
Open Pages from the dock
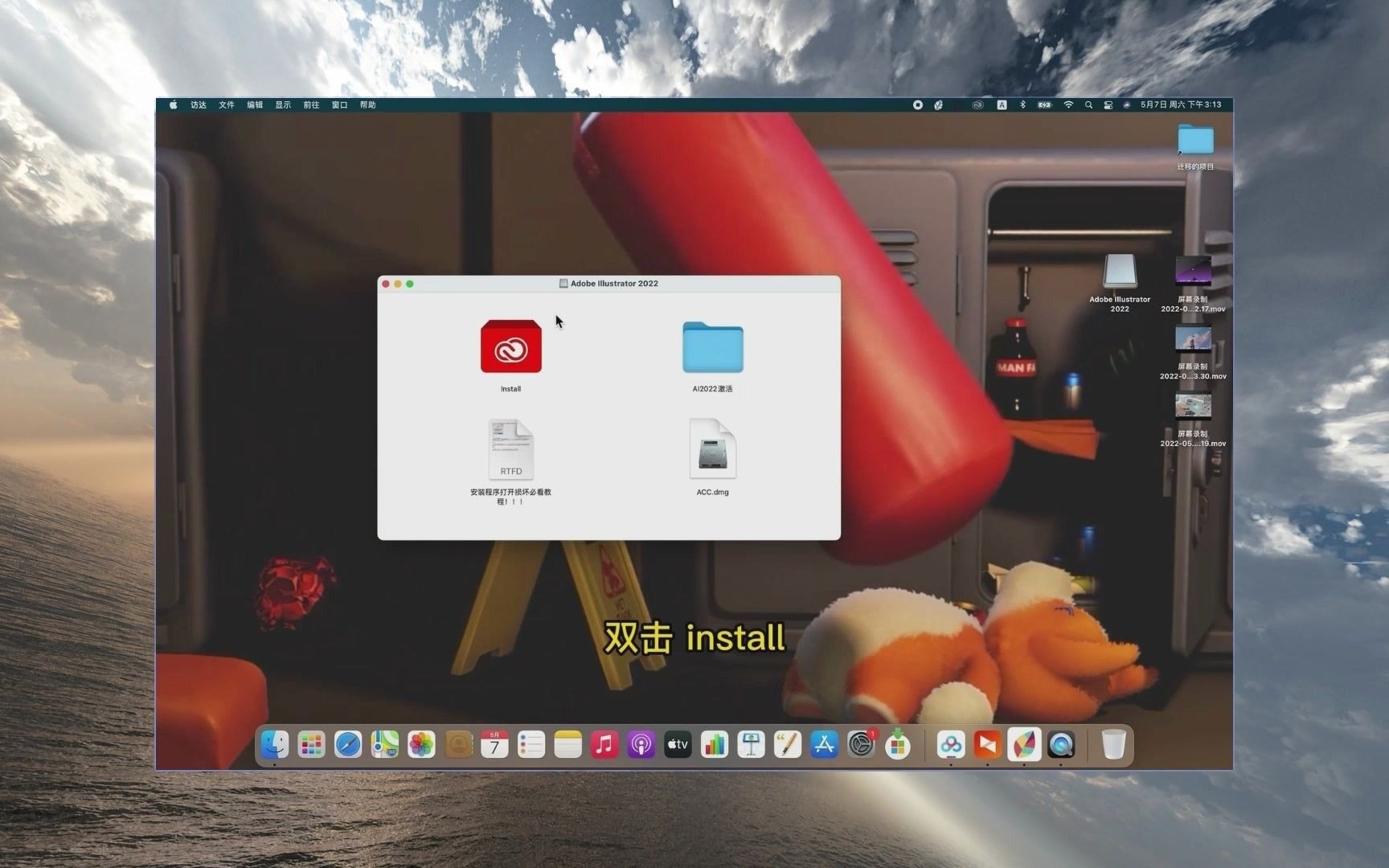coord(788,745)
